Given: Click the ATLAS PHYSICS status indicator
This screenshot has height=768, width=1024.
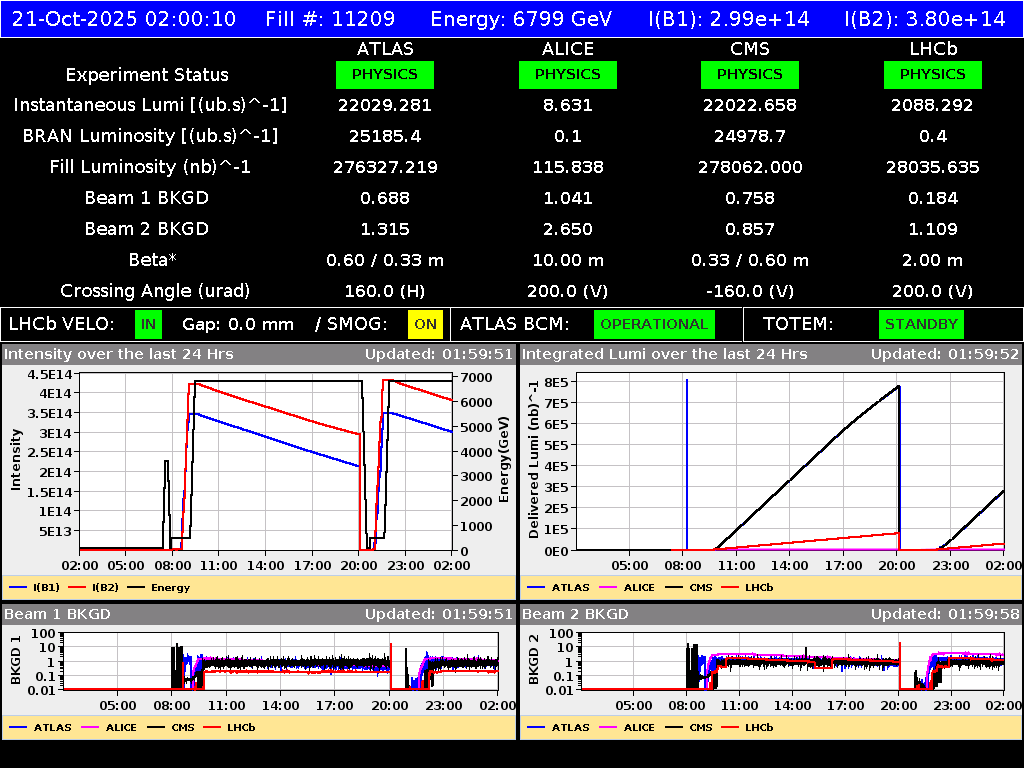Looking at the screenshot, I should point(386,74).
